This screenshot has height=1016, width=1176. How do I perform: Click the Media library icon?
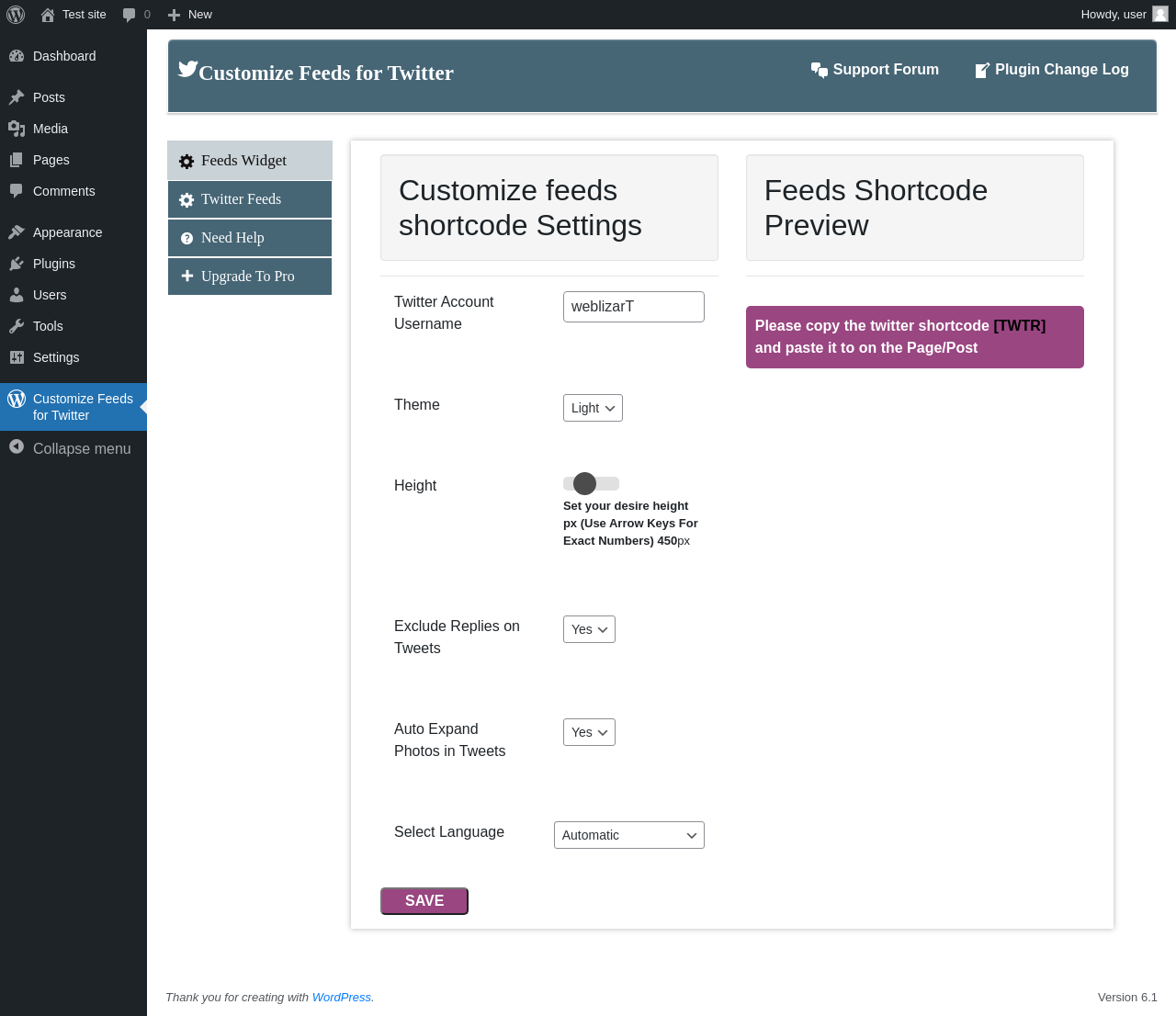pos(17,129)
